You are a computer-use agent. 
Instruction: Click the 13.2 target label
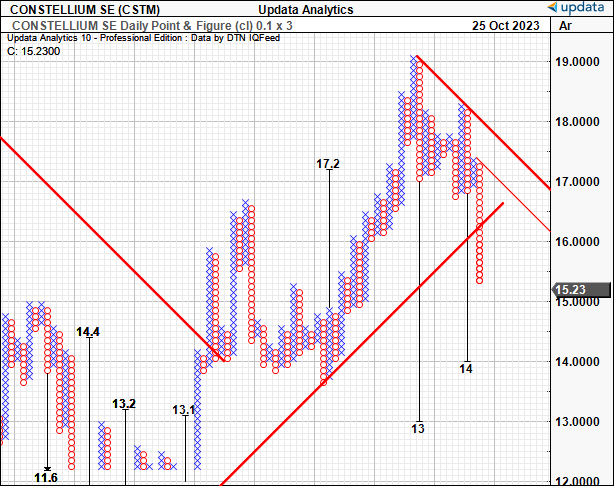pos(124,403)
